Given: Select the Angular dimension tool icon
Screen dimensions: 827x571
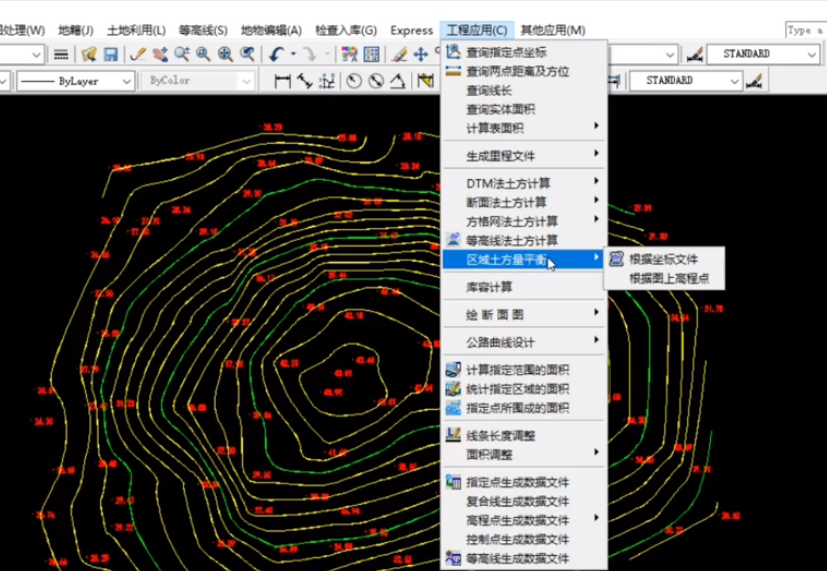Looking at the screenshot, I should 397,81.
